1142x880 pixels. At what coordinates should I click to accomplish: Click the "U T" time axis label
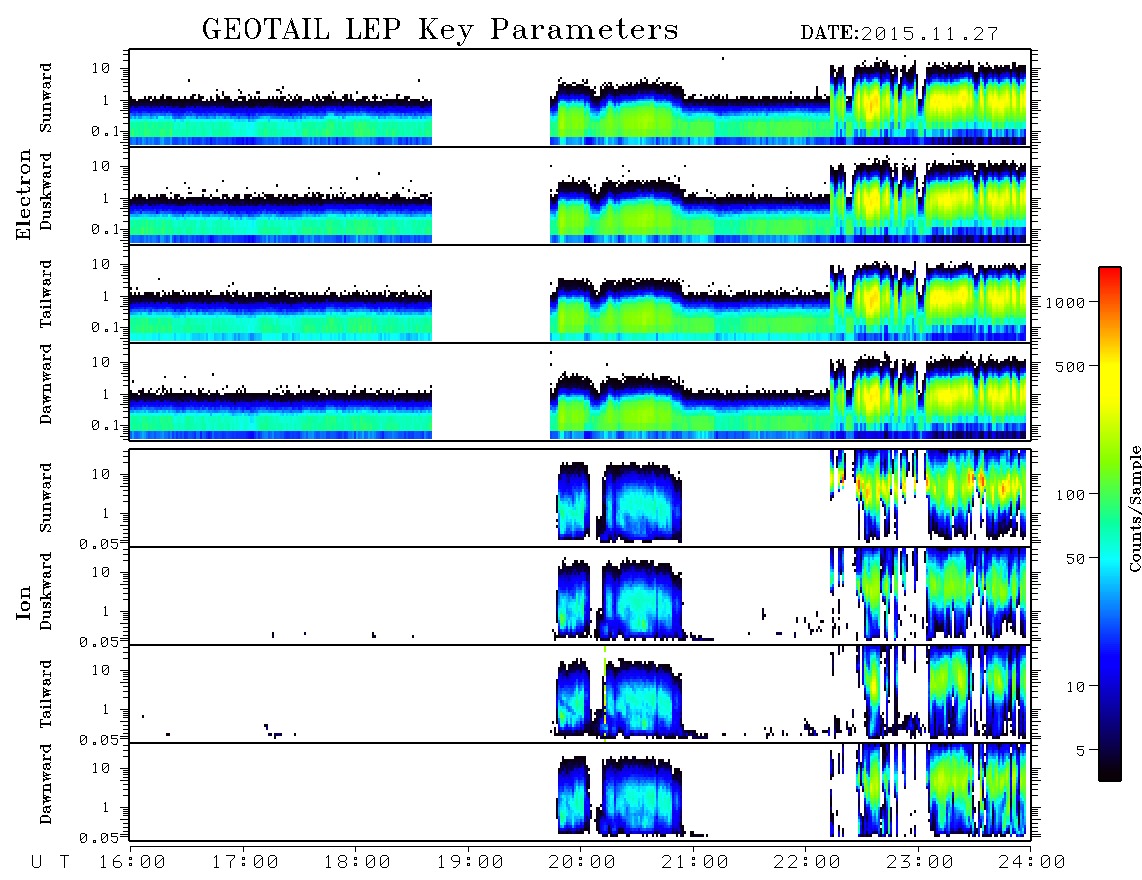pos(50,863)
